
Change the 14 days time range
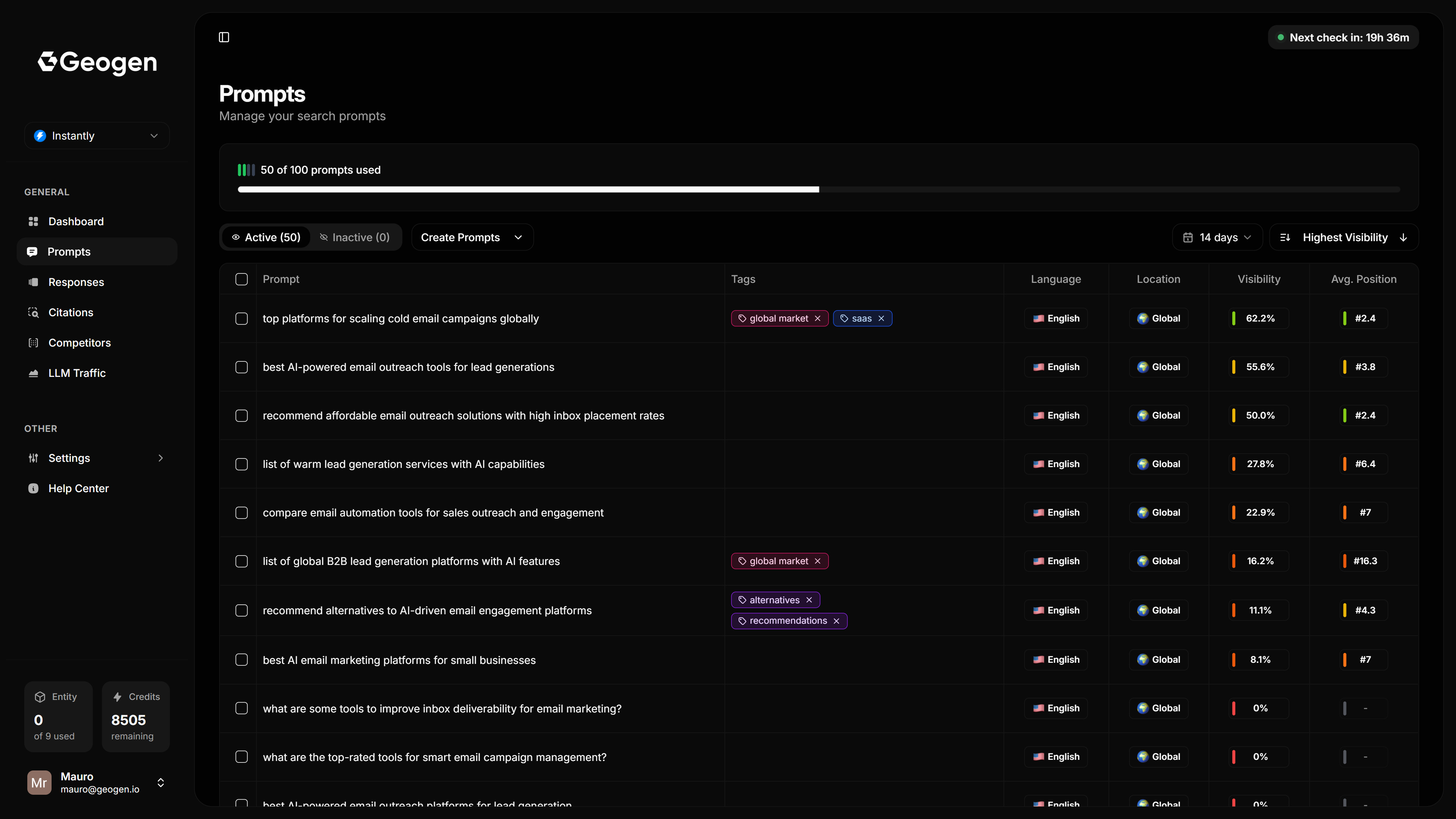pyautogui.click(x=1217, y=237)
